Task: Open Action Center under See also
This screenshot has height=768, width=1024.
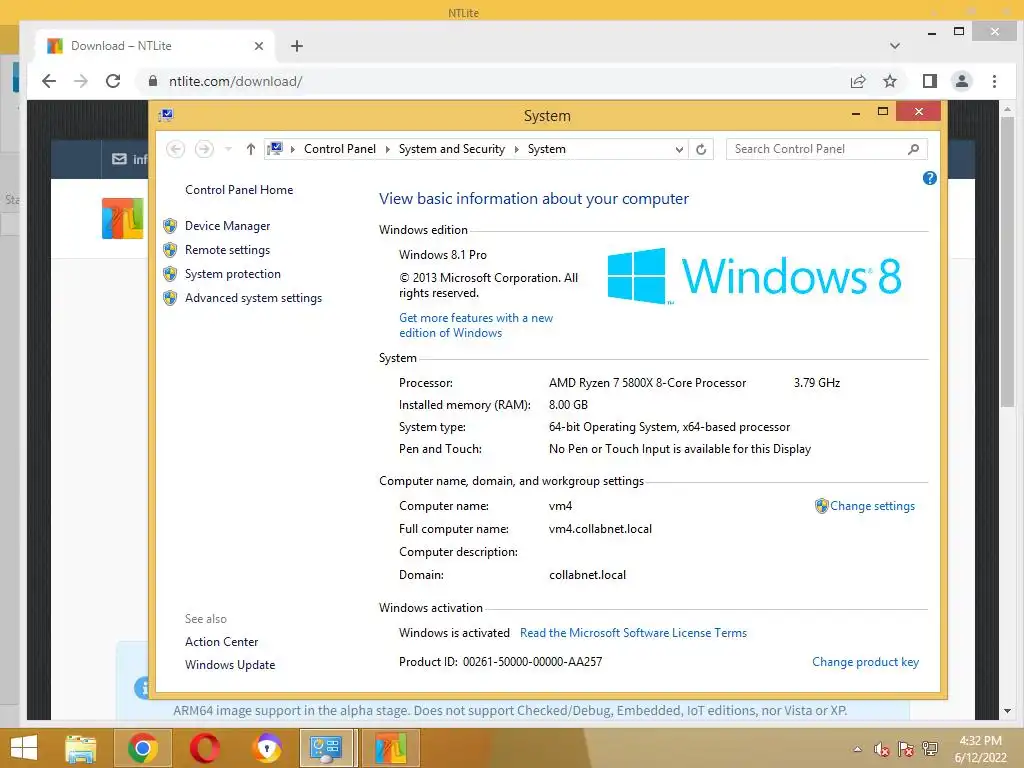Action: click(221, 641)
